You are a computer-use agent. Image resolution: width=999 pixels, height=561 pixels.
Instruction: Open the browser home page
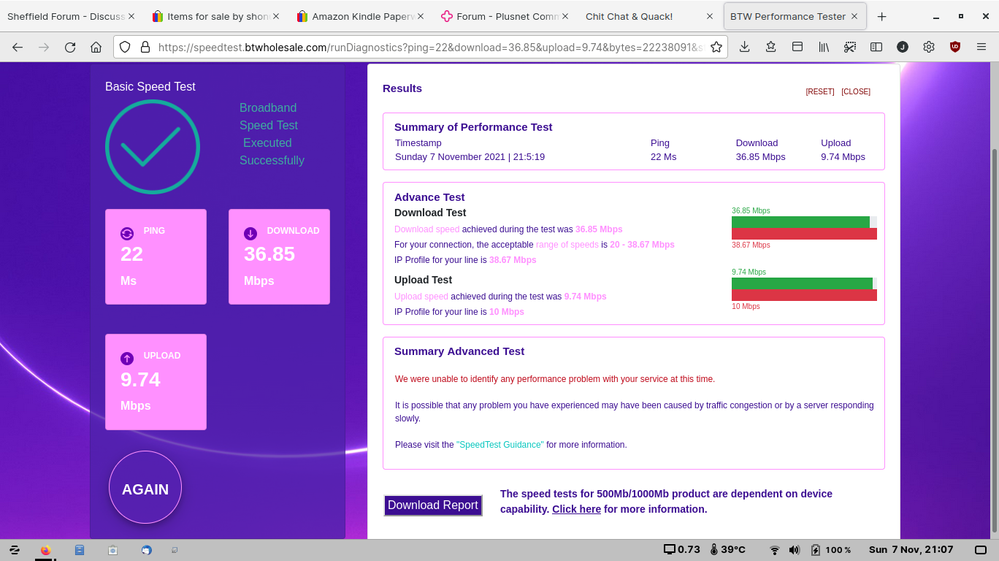tap(96, 47)
